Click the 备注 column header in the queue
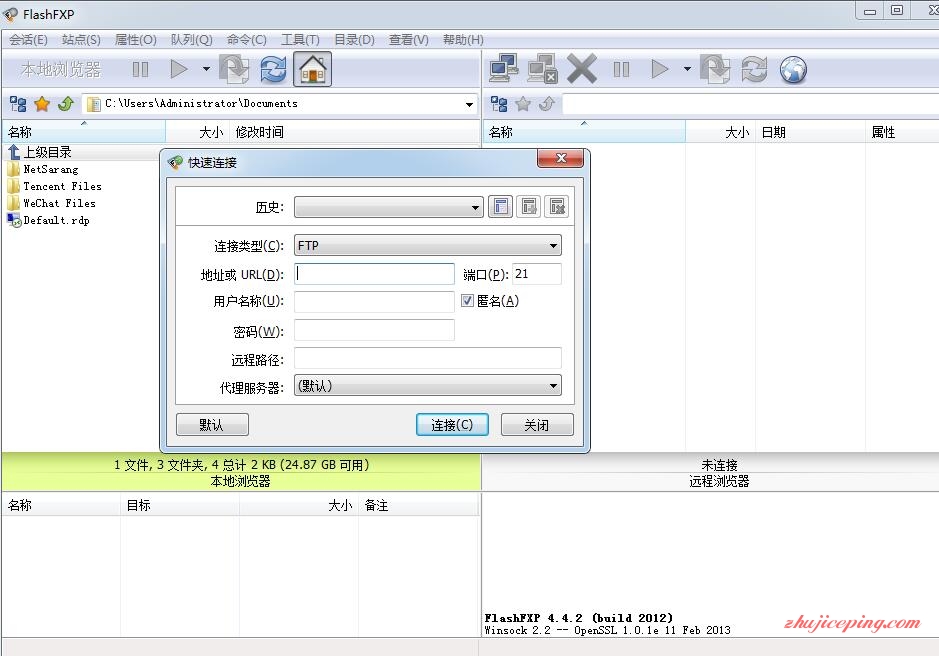The image size is (939, 656). click(419, 505)
